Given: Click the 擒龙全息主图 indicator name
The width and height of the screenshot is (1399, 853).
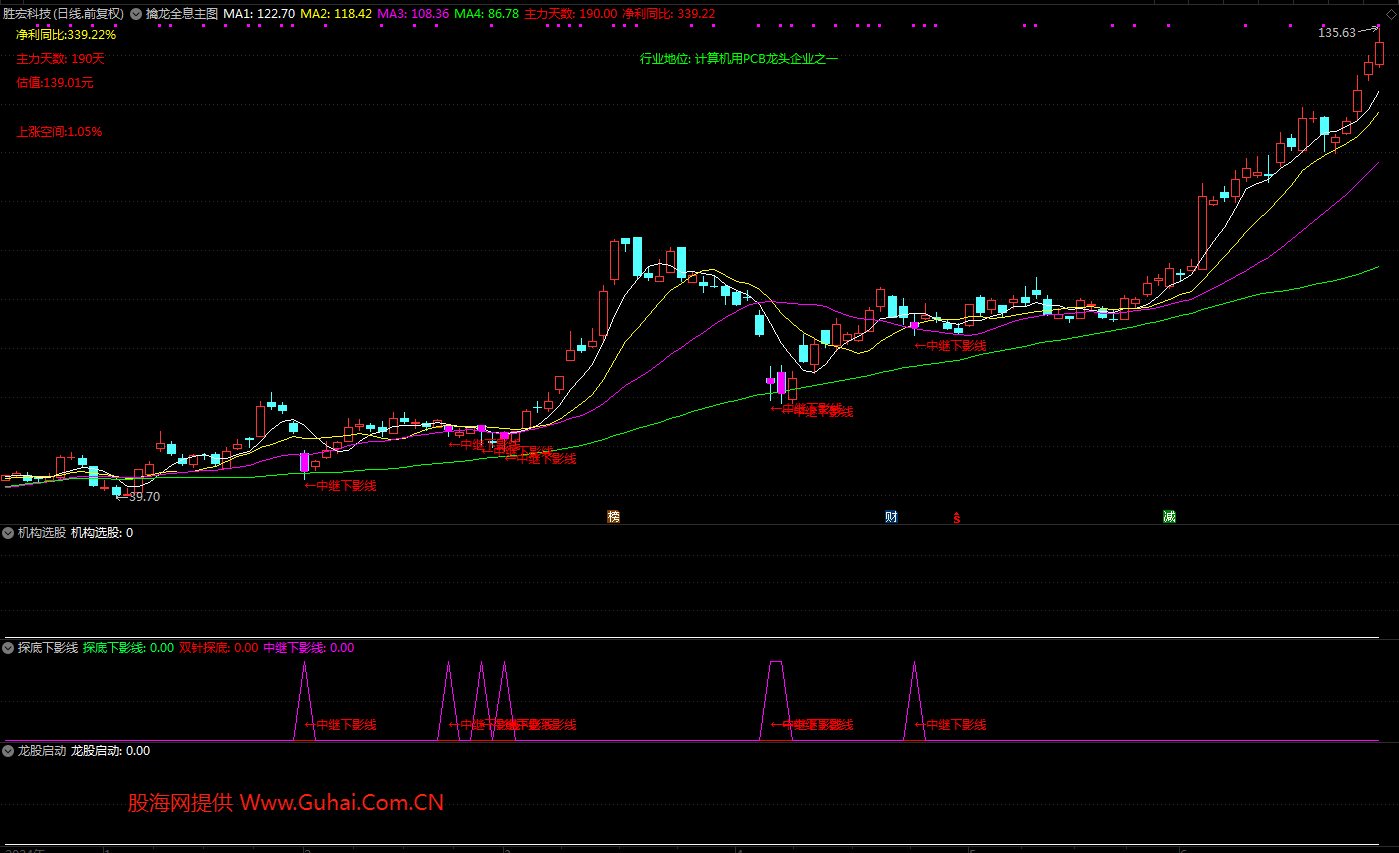Looking at the screenshot, I should click(x=181, y=14).
